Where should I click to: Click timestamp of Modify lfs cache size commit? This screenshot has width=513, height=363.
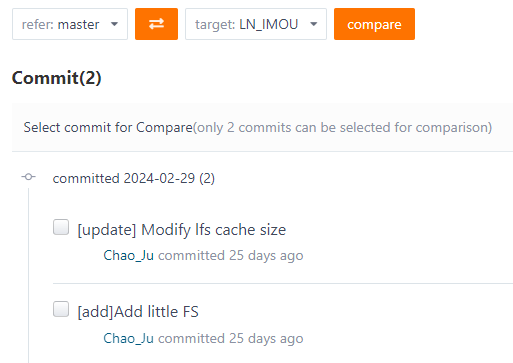pos(231,256)
